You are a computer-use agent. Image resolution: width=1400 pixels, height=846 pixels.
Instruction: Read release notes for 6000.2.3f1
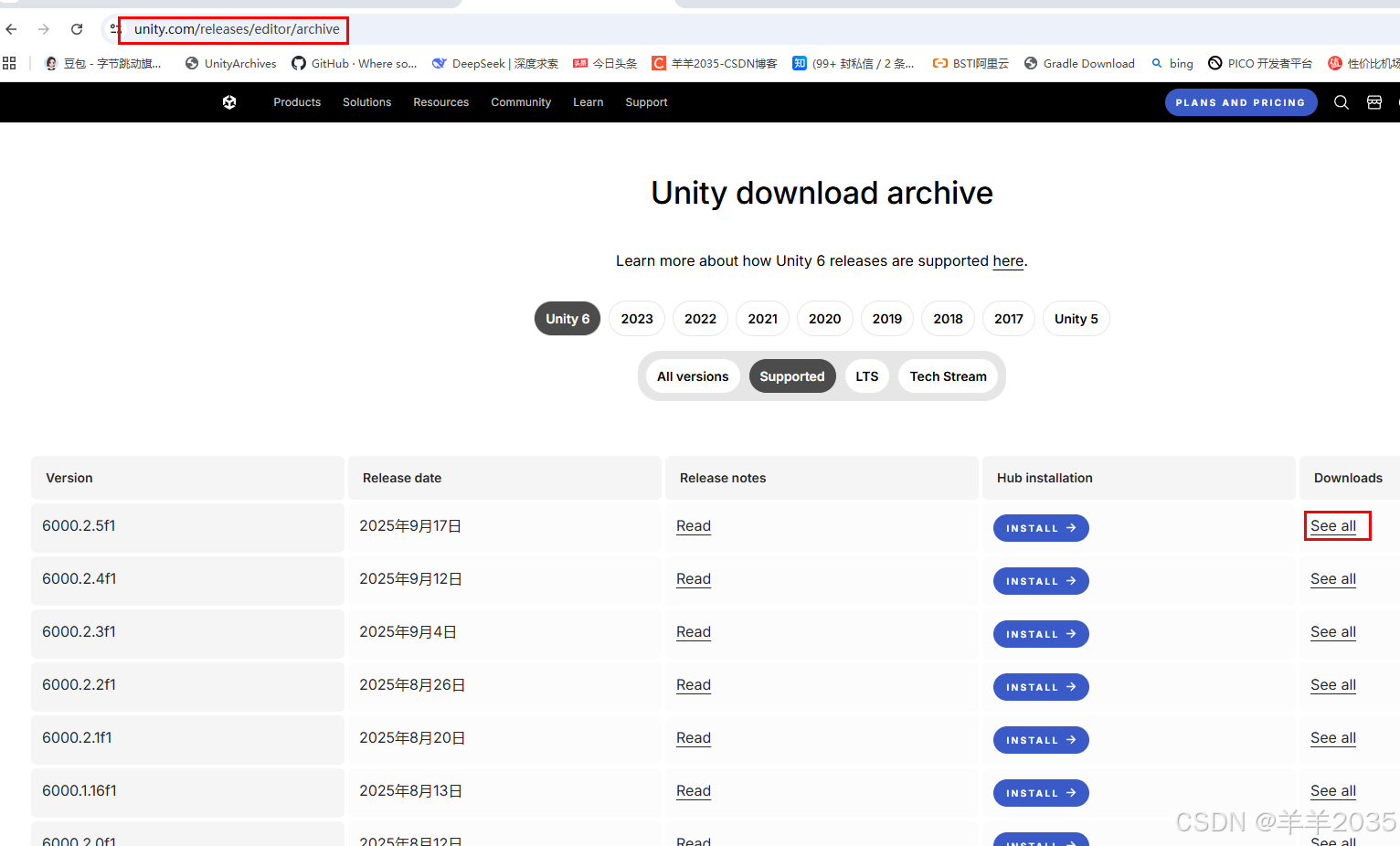(x=694, y=632)
